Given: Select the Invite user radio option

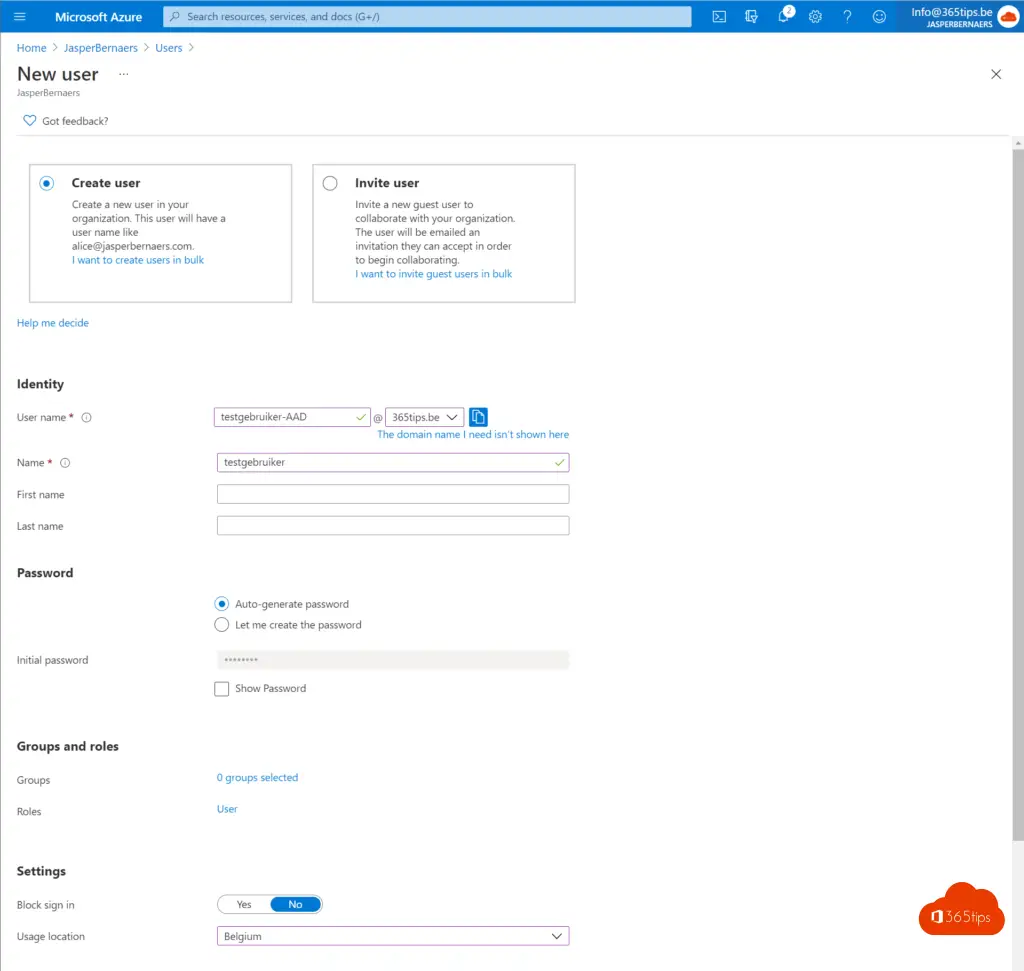Looking at the screenshot, I should tap(330, 183).
